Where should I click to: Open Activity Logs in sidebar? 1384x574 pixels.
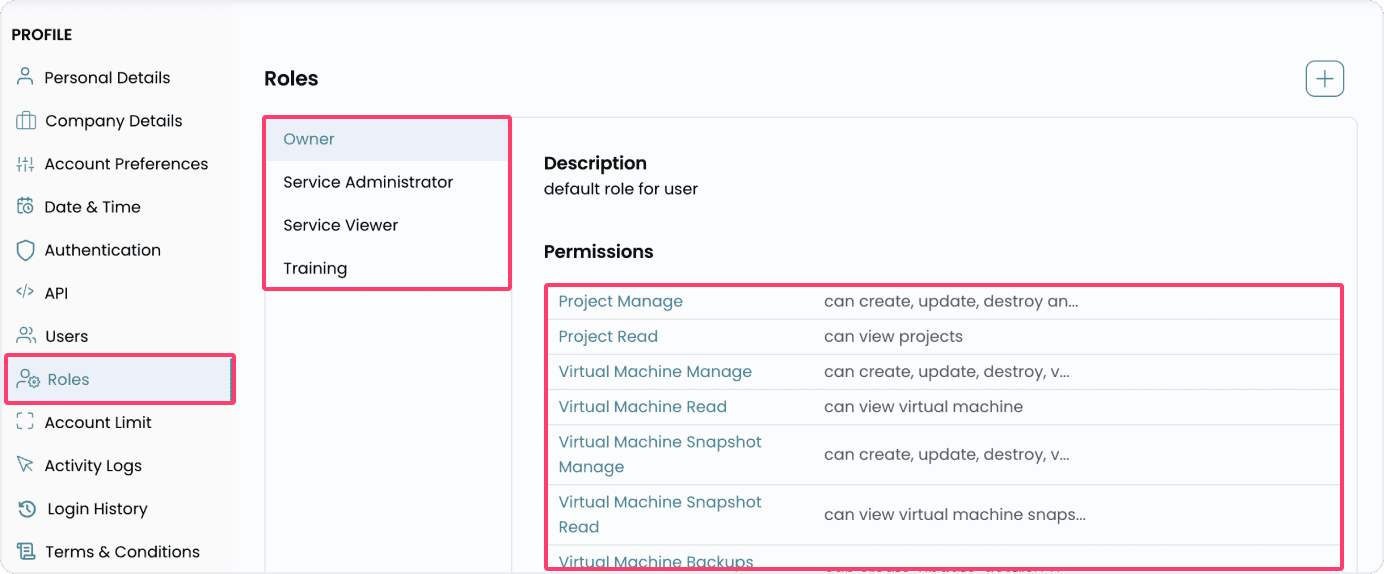[x=93, y=466]
